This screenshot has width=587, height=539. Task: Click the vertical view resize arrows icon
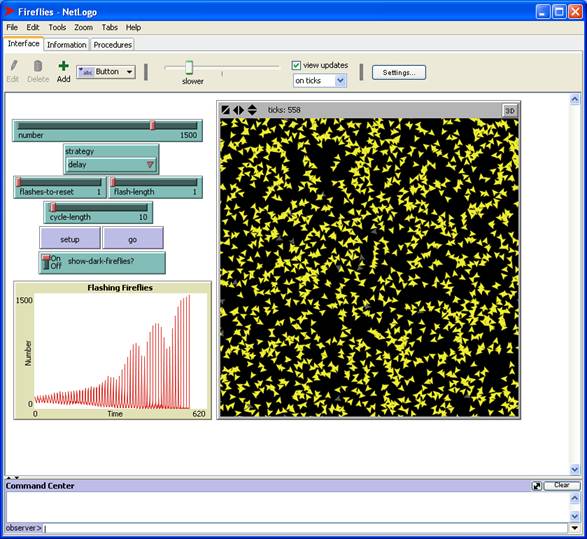[x=252, y=110]
